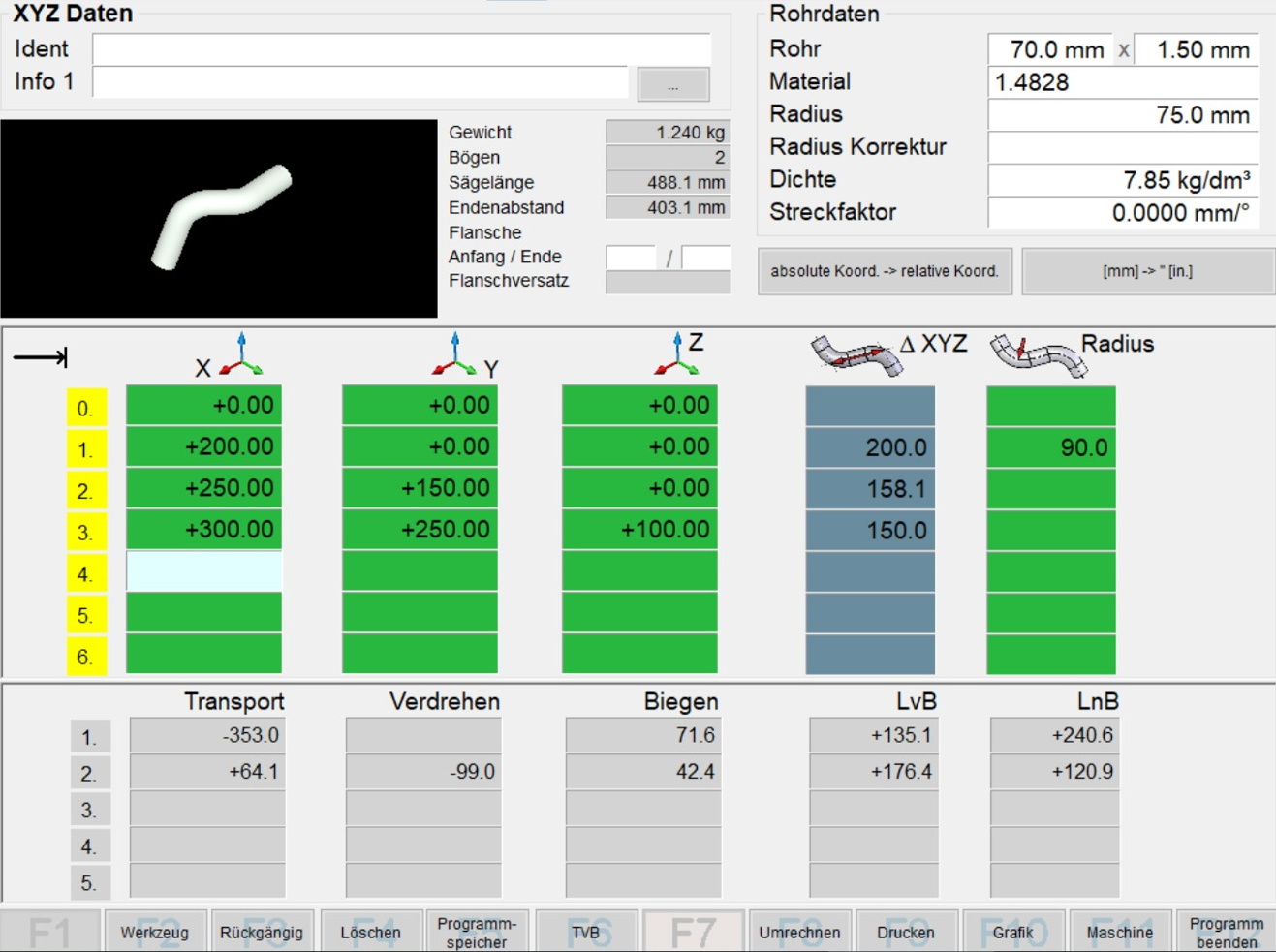This screenshot has height=952, width=1276.
Task: Click the Sägelänge value 488.1 mm
Action: click(x=668, y=182)
